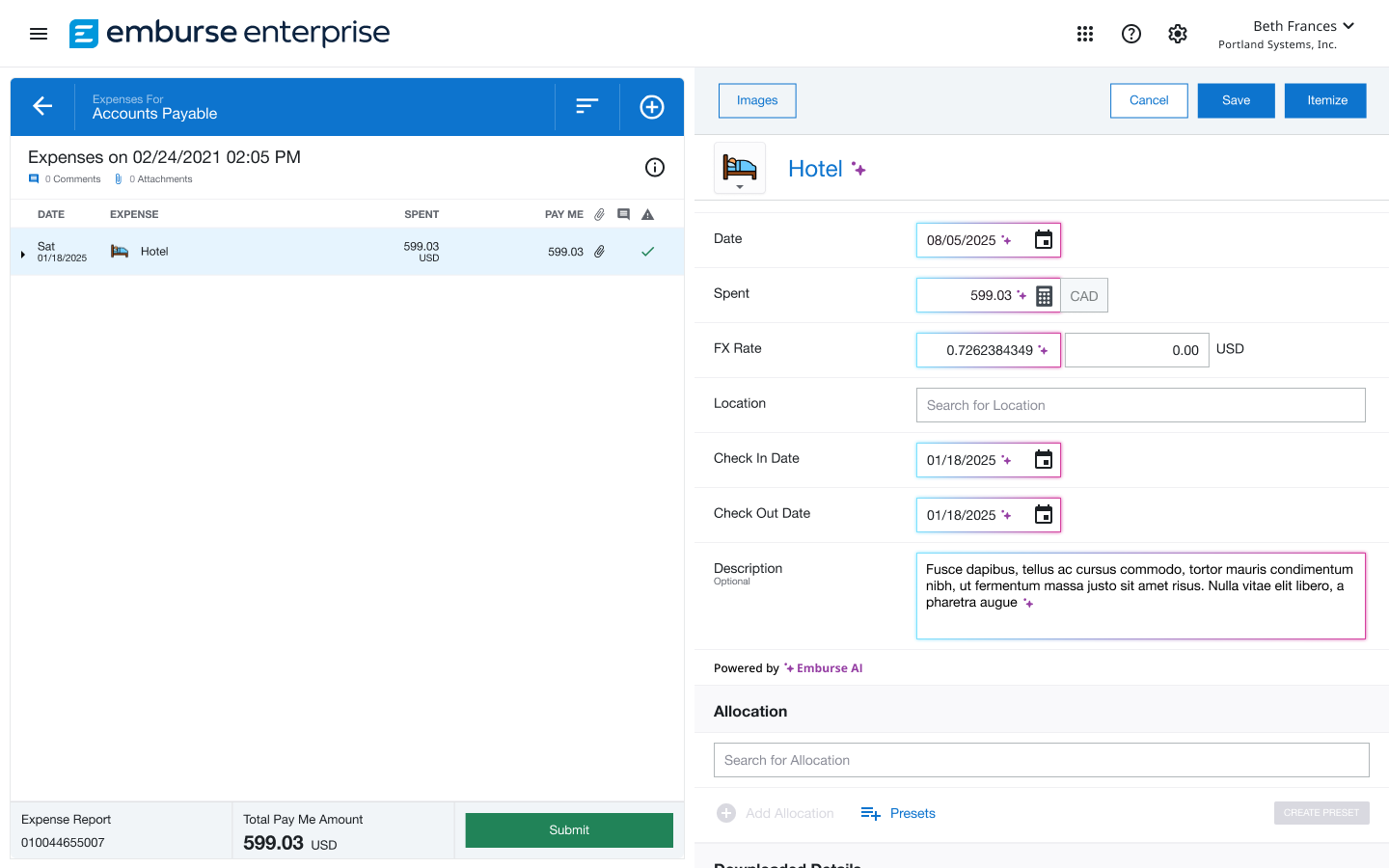Click the Itemize button

coord(1325,99)
